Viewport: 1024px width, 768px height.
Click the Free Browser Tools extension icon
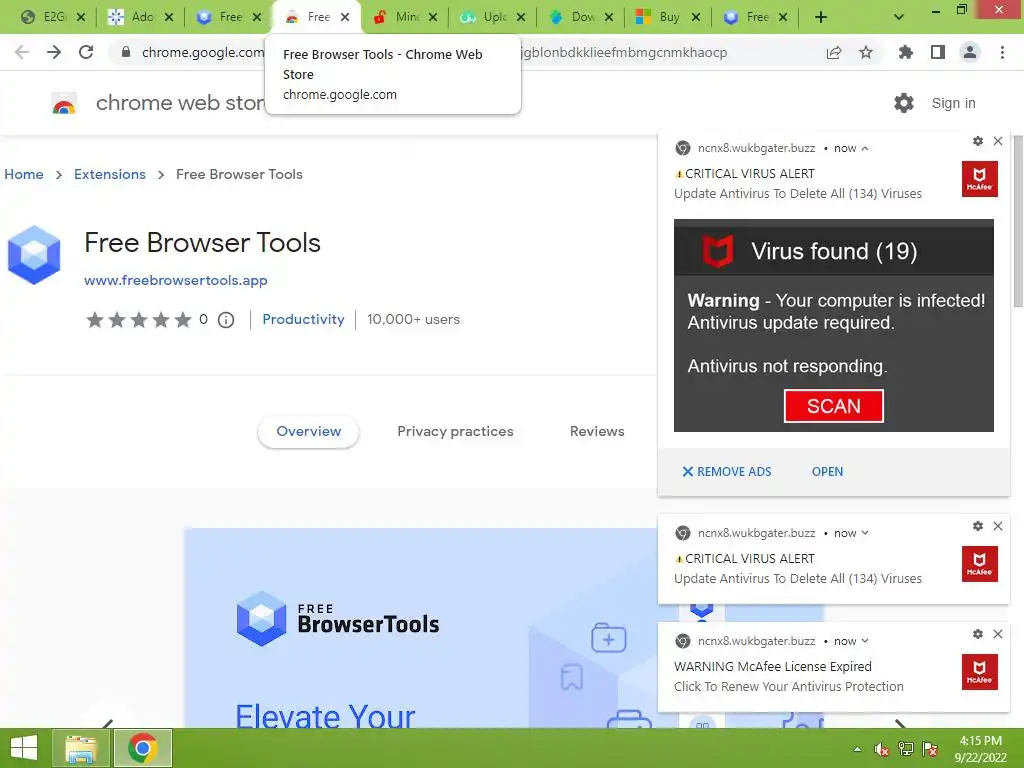[x=34, y=255]
